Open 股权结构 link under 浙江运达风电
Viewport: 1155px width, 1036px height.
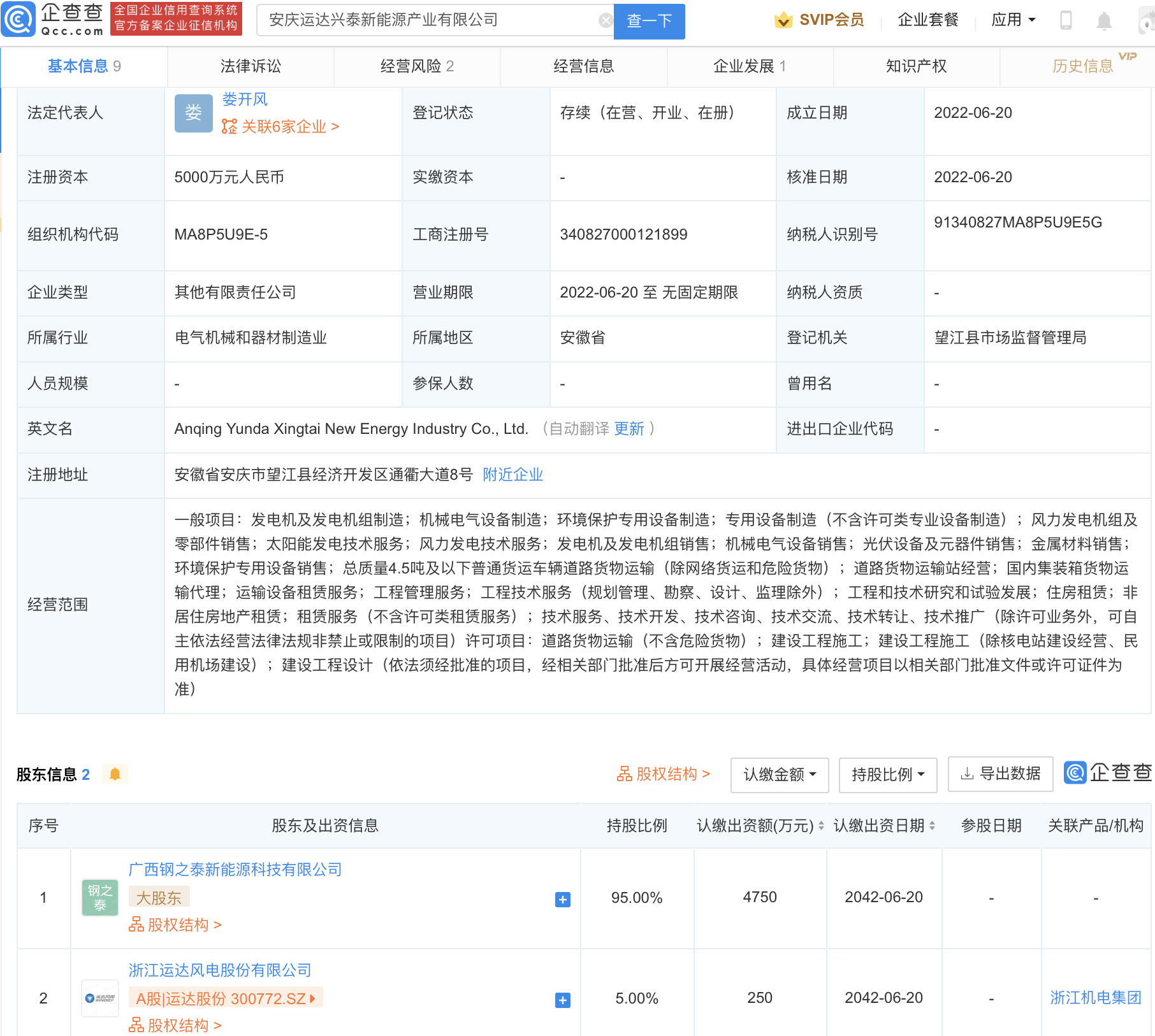(175, 1026)
